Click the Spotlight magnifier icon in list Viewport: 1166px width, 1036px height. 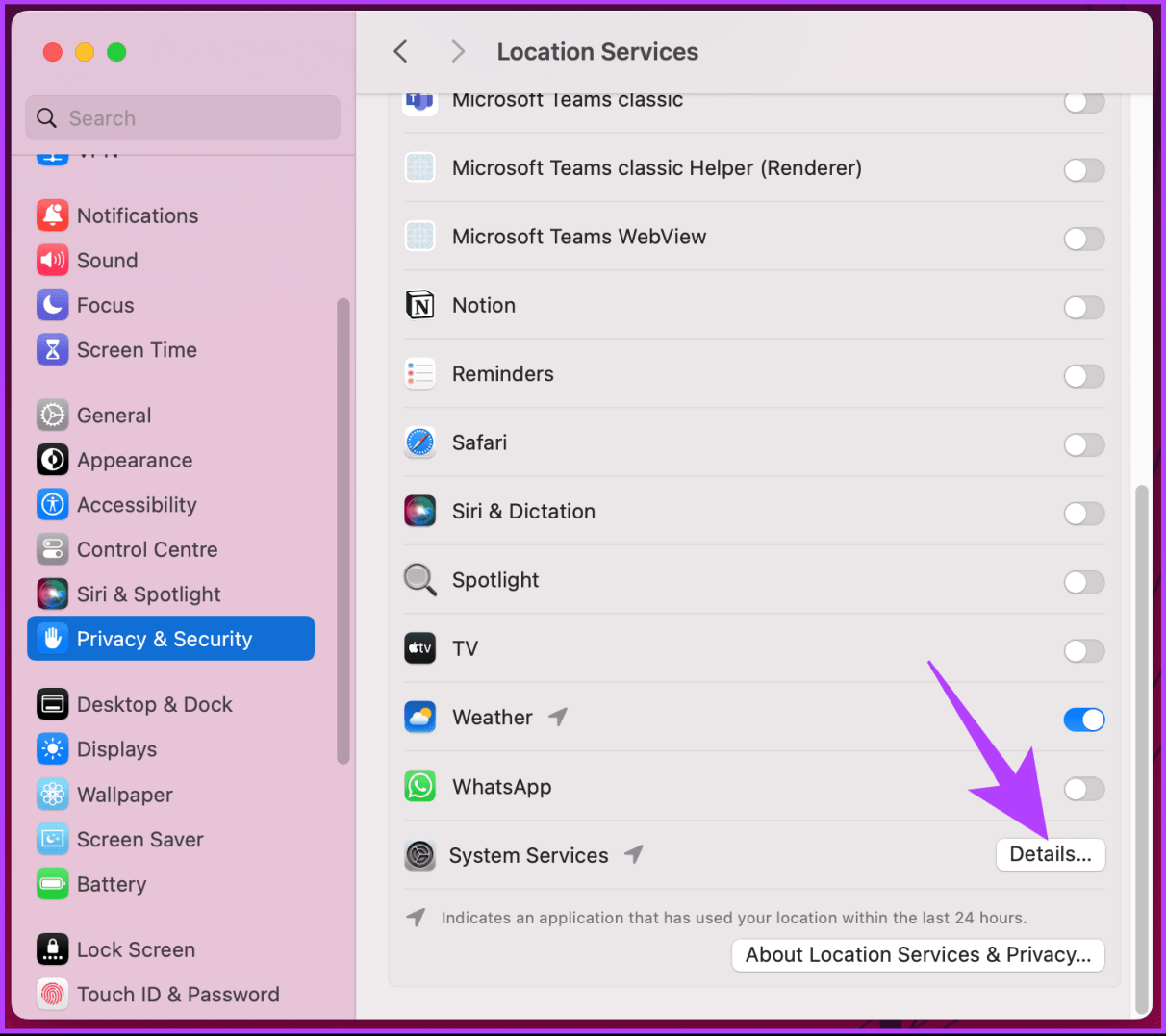(x=420, y=580)
